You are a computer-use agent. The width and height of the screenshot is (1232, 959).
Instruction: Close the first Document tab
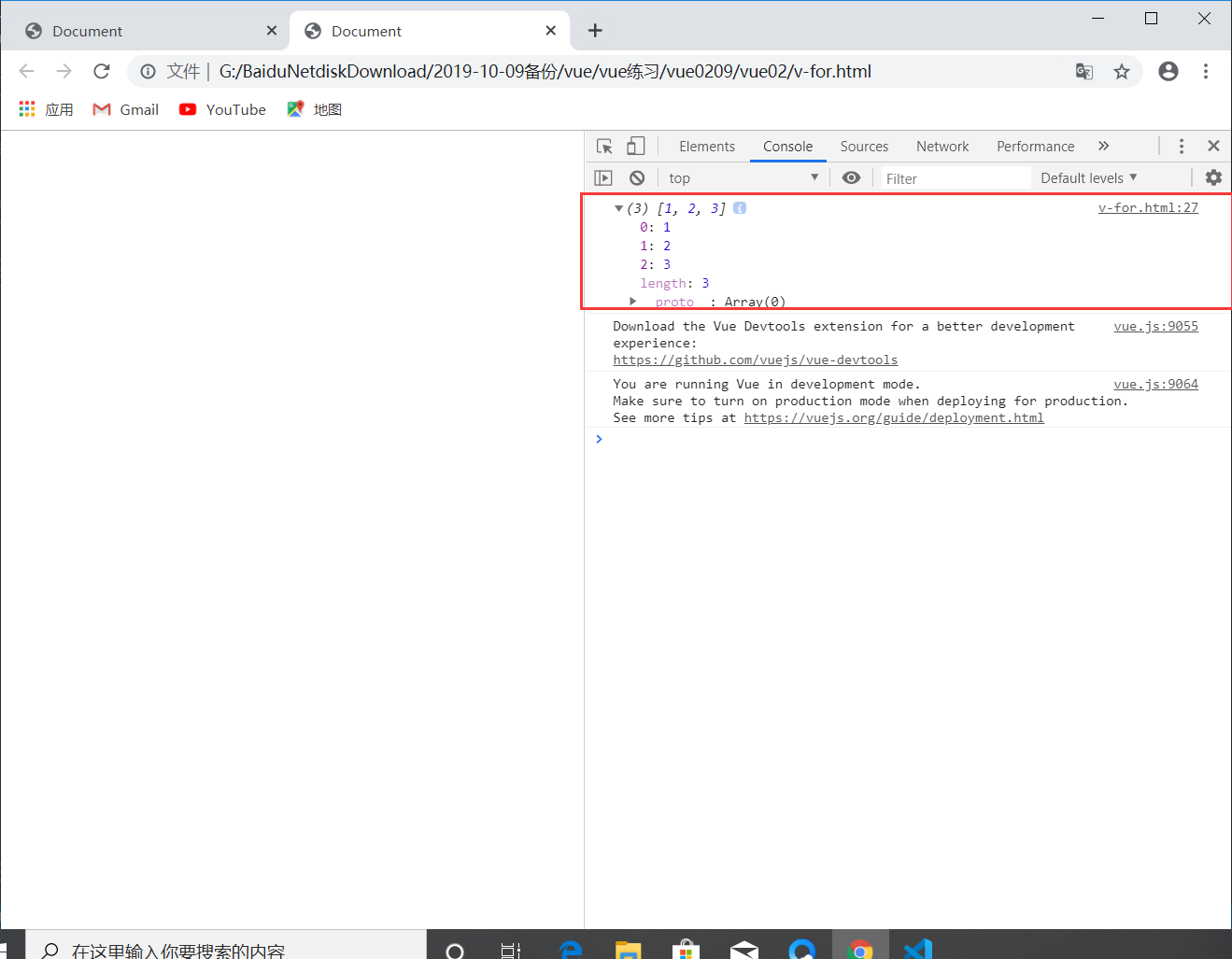point(272,31)
